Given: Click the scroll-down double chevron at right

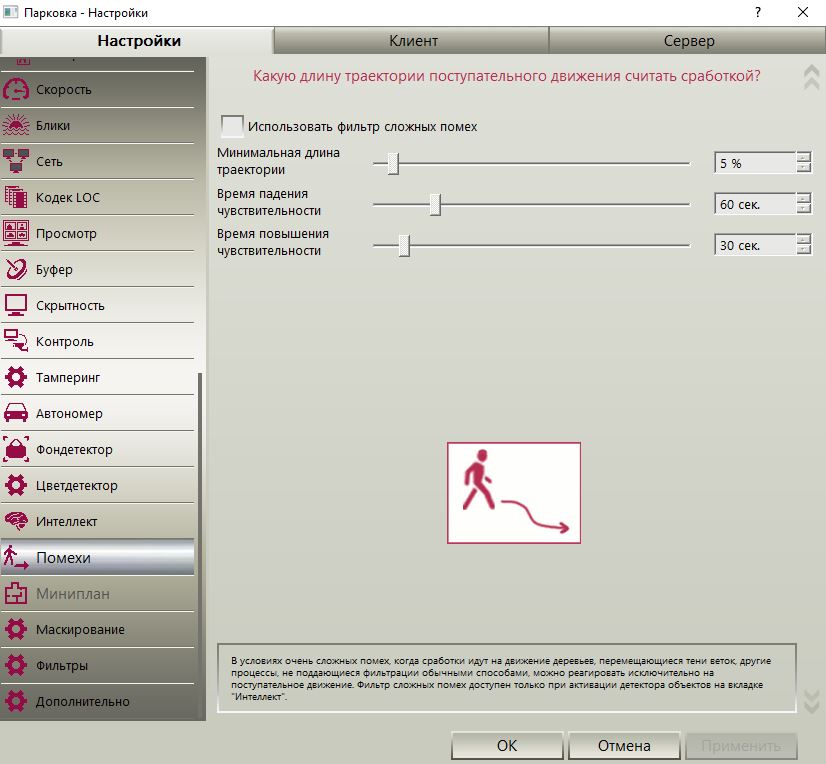Looking at the screenshot, I should click(x=811, y=701).
